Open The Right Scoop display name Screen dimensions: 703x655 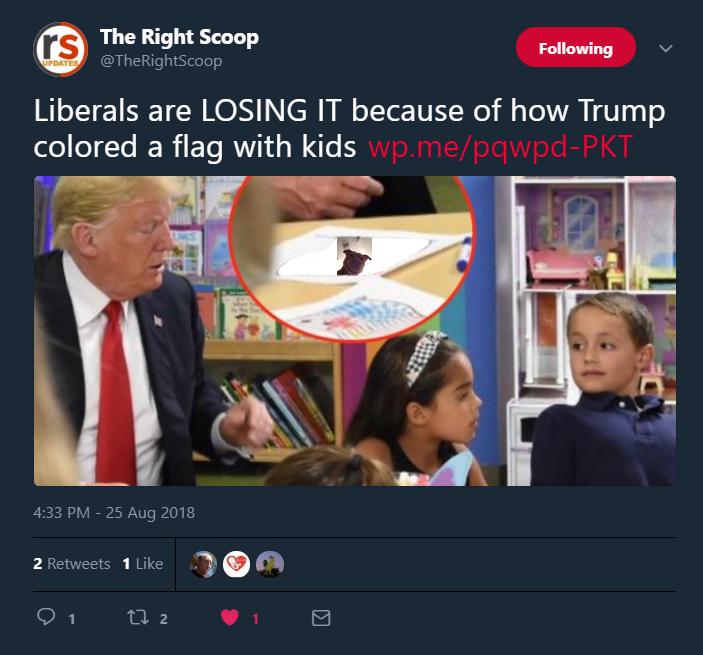tap(179, 37)
